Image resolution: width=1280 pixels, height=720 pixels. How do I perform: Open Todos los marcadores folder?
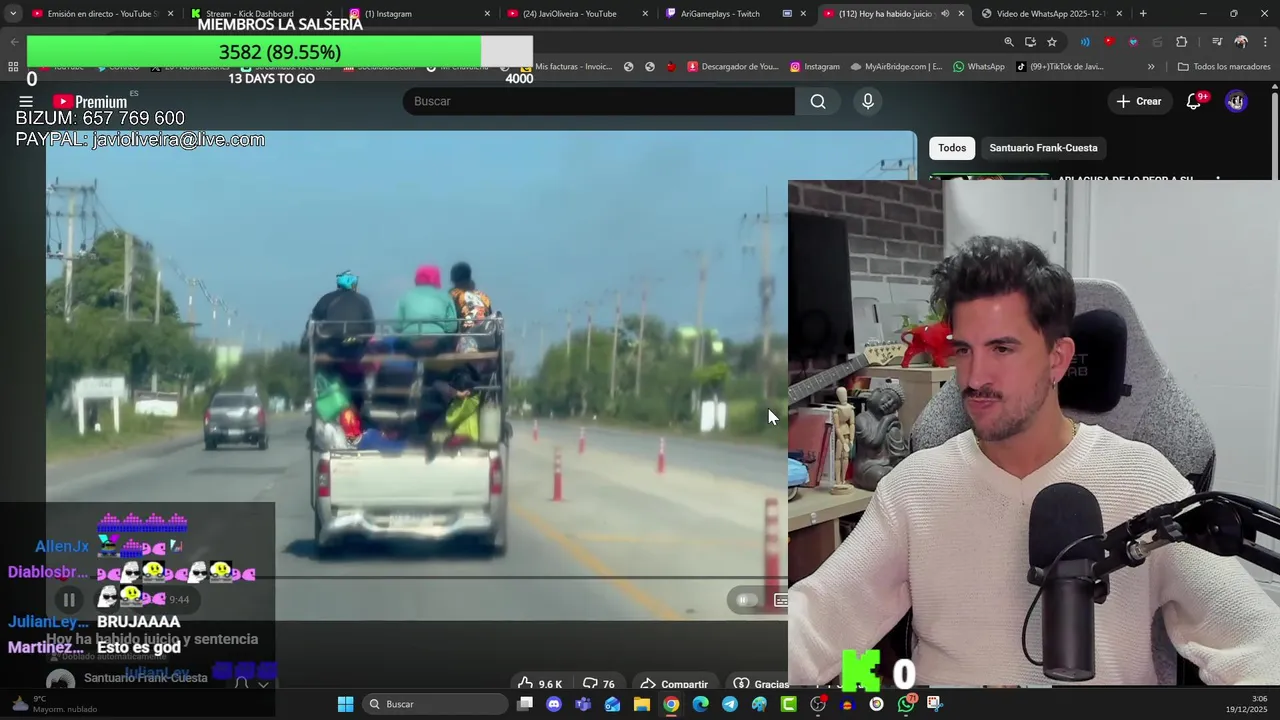1224,67
